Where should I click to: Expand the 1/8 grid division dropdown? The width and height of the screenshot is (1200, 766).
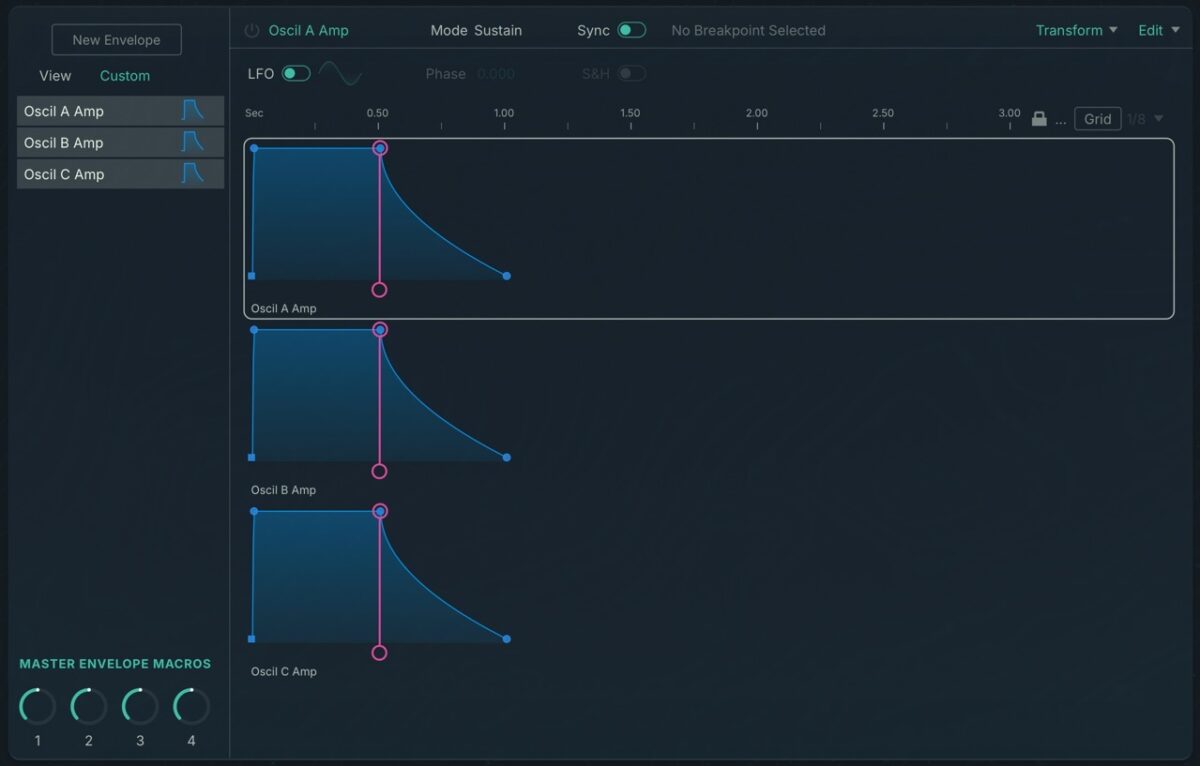pos(1146,119)
